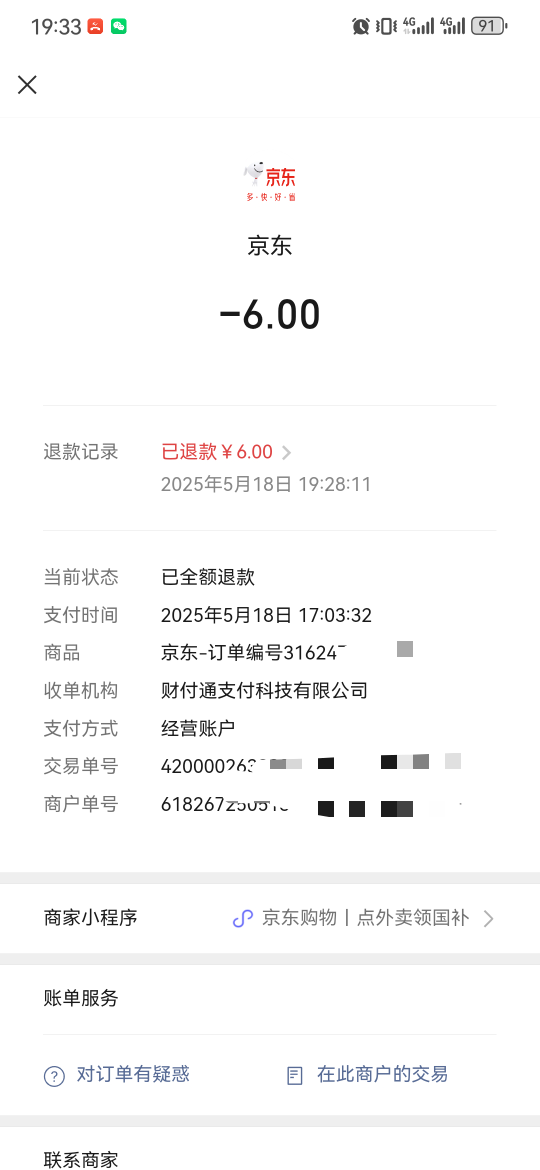540x1170 pixels.
Task: Tap the question mark help icon
Action: pyautogui.click(x=54, y=1076)
